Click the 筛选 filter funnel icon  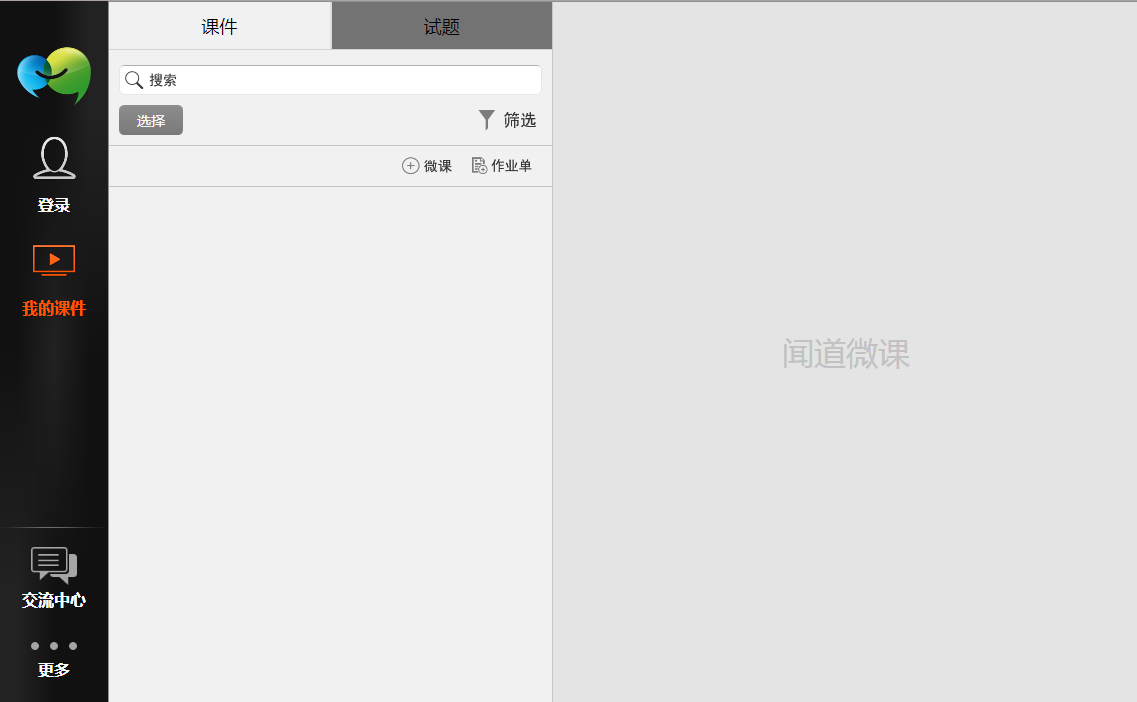coord(487,120)
